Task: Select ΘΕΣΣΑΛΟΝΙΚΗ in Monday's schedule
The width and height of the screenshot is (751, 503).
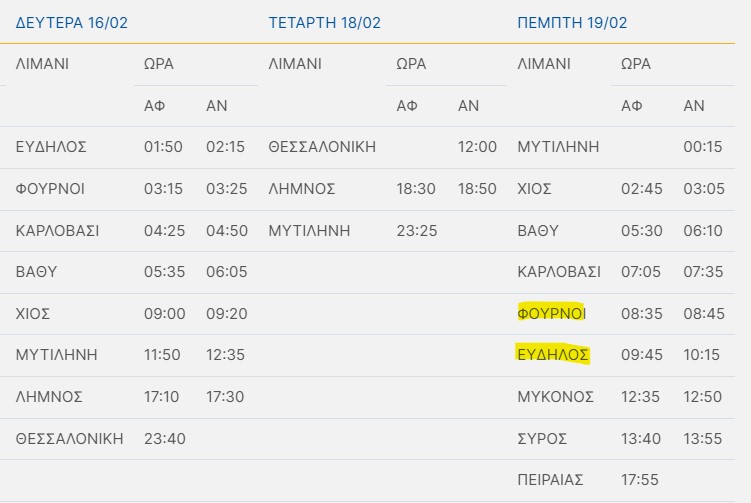Action: click(70, 438)
